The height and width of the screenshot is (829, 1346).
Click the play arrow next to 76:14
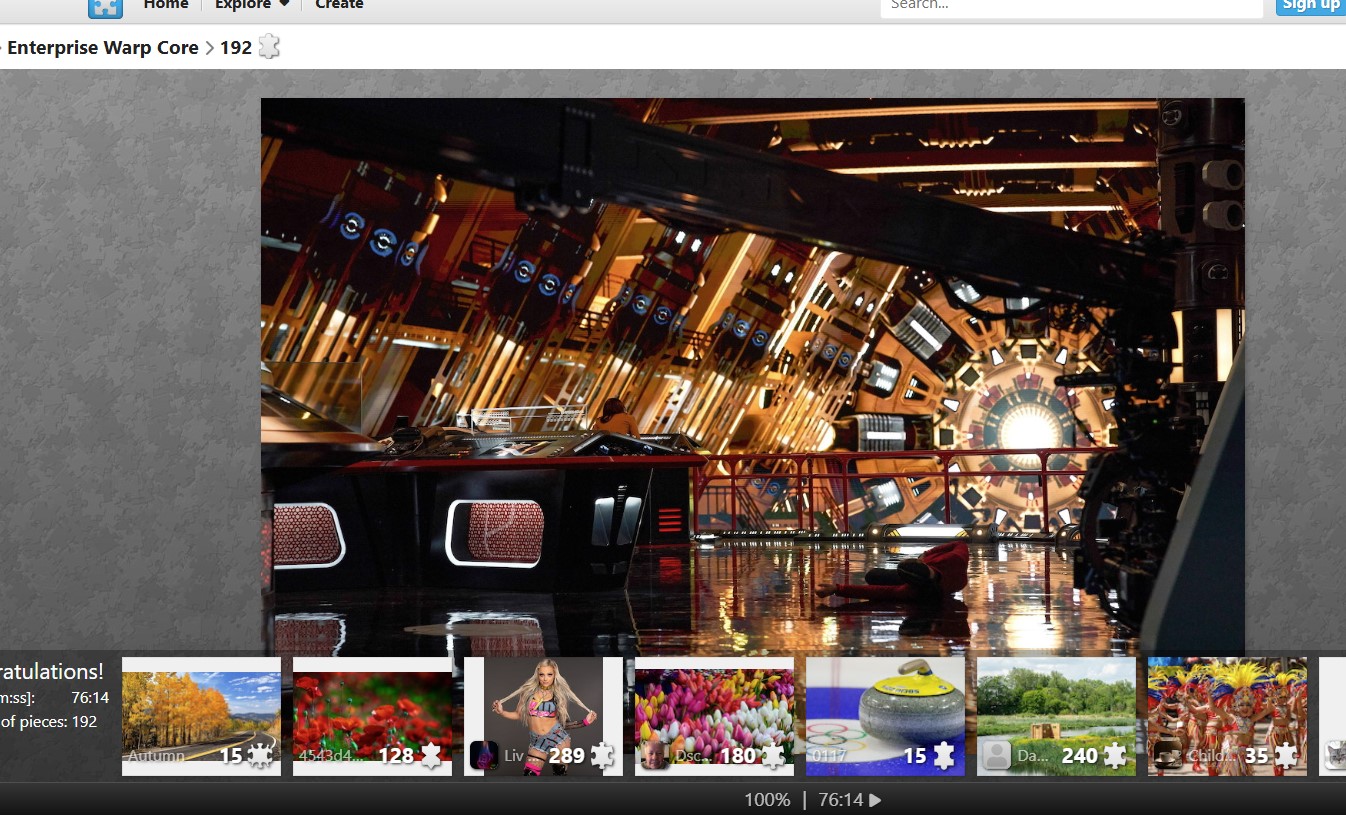coord(876,800)
